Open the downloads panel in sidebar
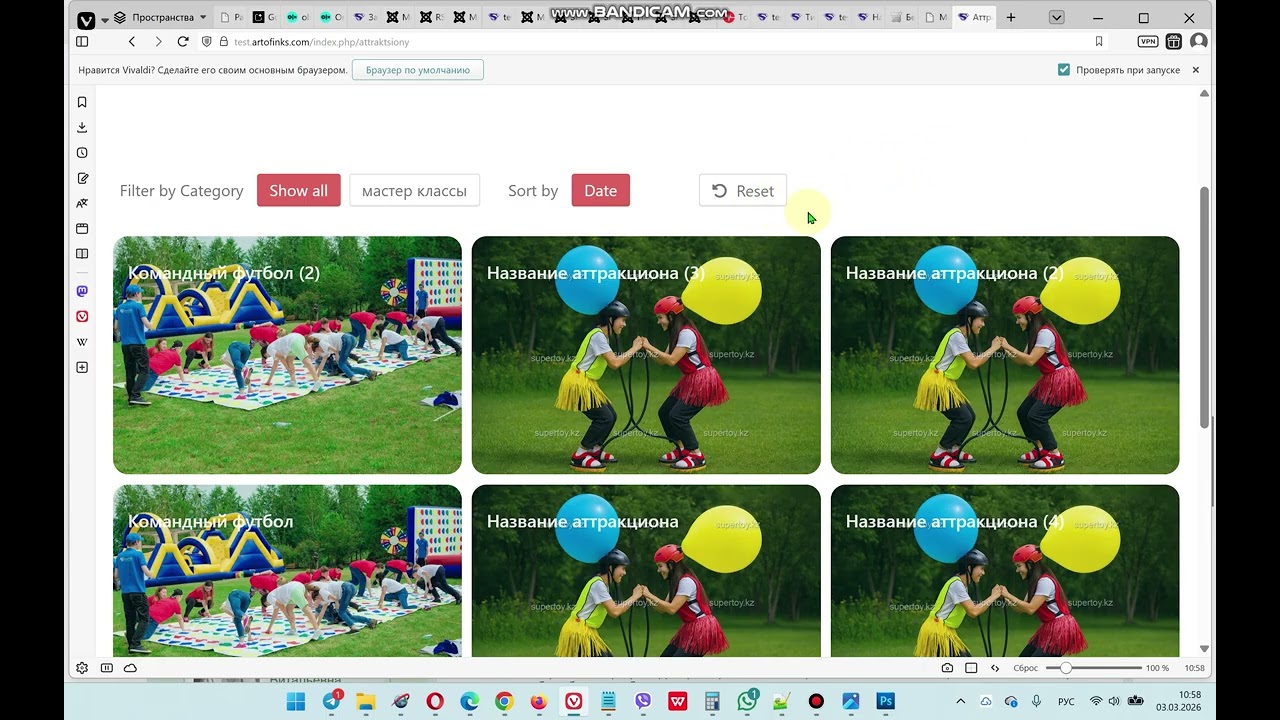The height and width of the screenshot is (720, 1280). pyautogui.click(x=82, y=127)
